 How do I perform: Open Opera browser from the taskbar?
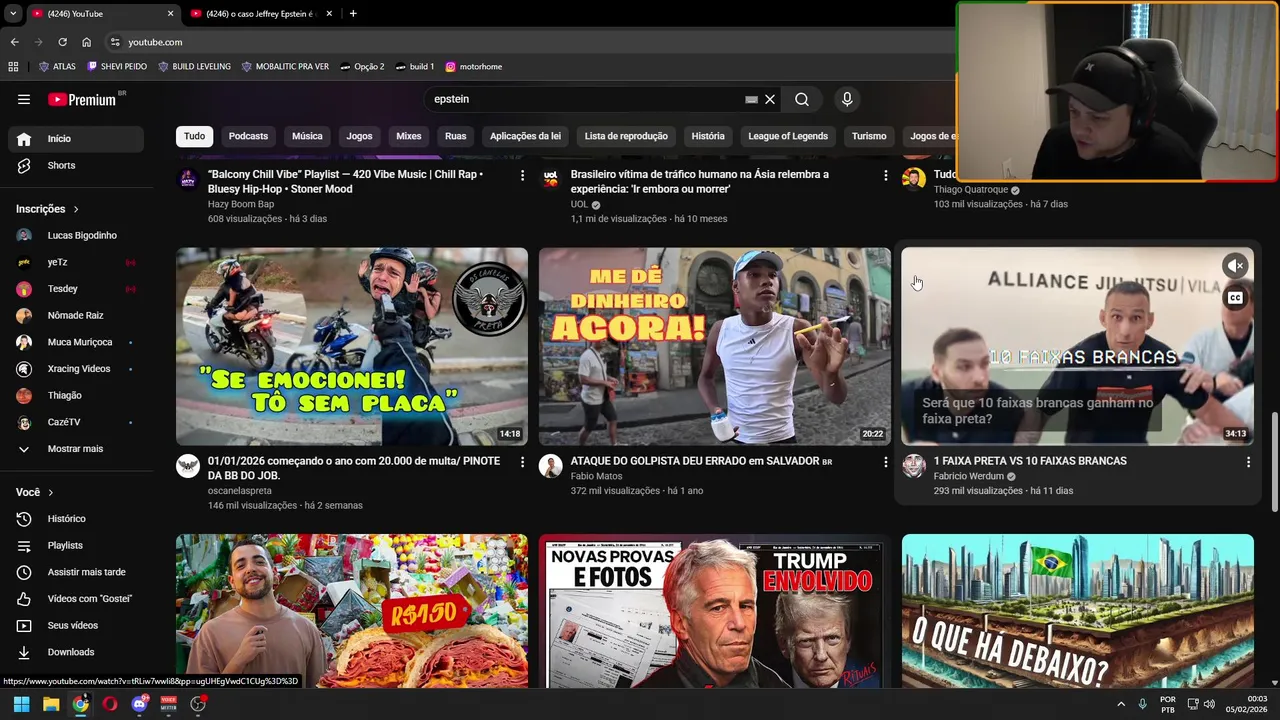click(110, 704)
